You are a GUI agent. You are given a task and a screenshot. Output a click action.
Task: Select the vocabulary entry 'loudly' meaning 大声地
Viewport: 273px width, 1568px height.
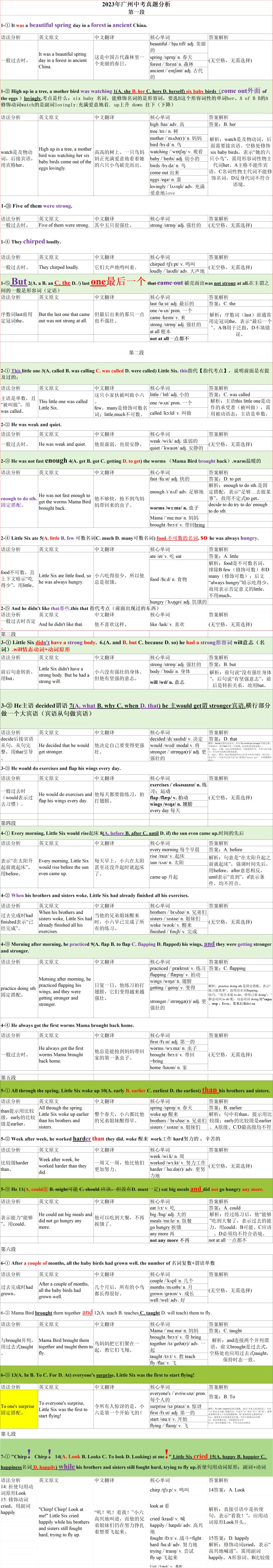click(177, 271)
